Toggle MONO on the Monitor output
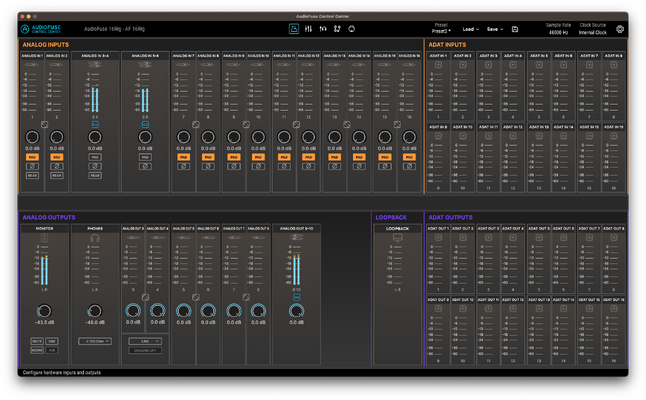The height and width of the screenshot is (400, 646). point(37,350)
